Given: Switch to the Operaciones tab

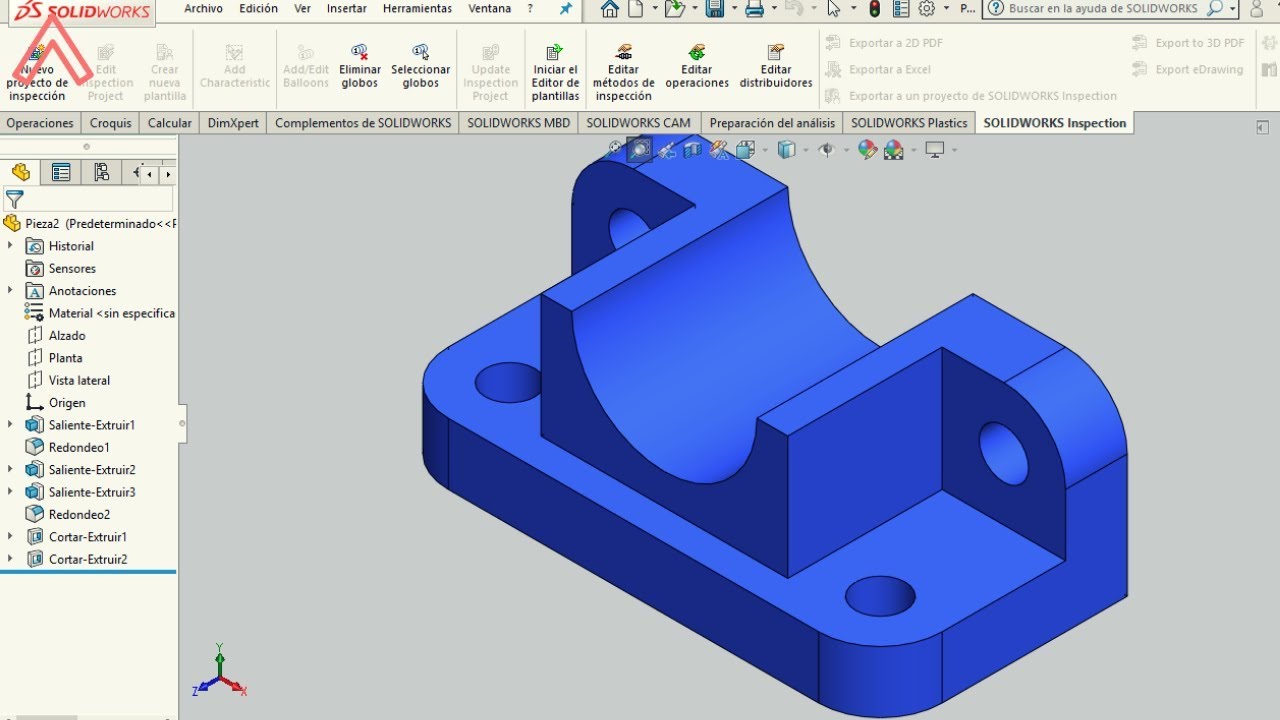Looking at the screenshot, I should pos(40,123).
